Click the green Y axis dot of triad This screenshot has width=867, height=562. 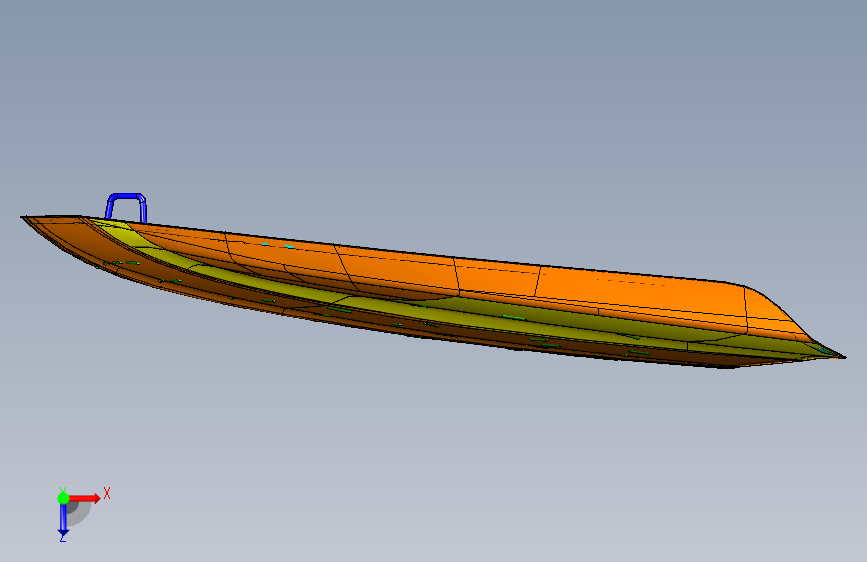[64, 498]
